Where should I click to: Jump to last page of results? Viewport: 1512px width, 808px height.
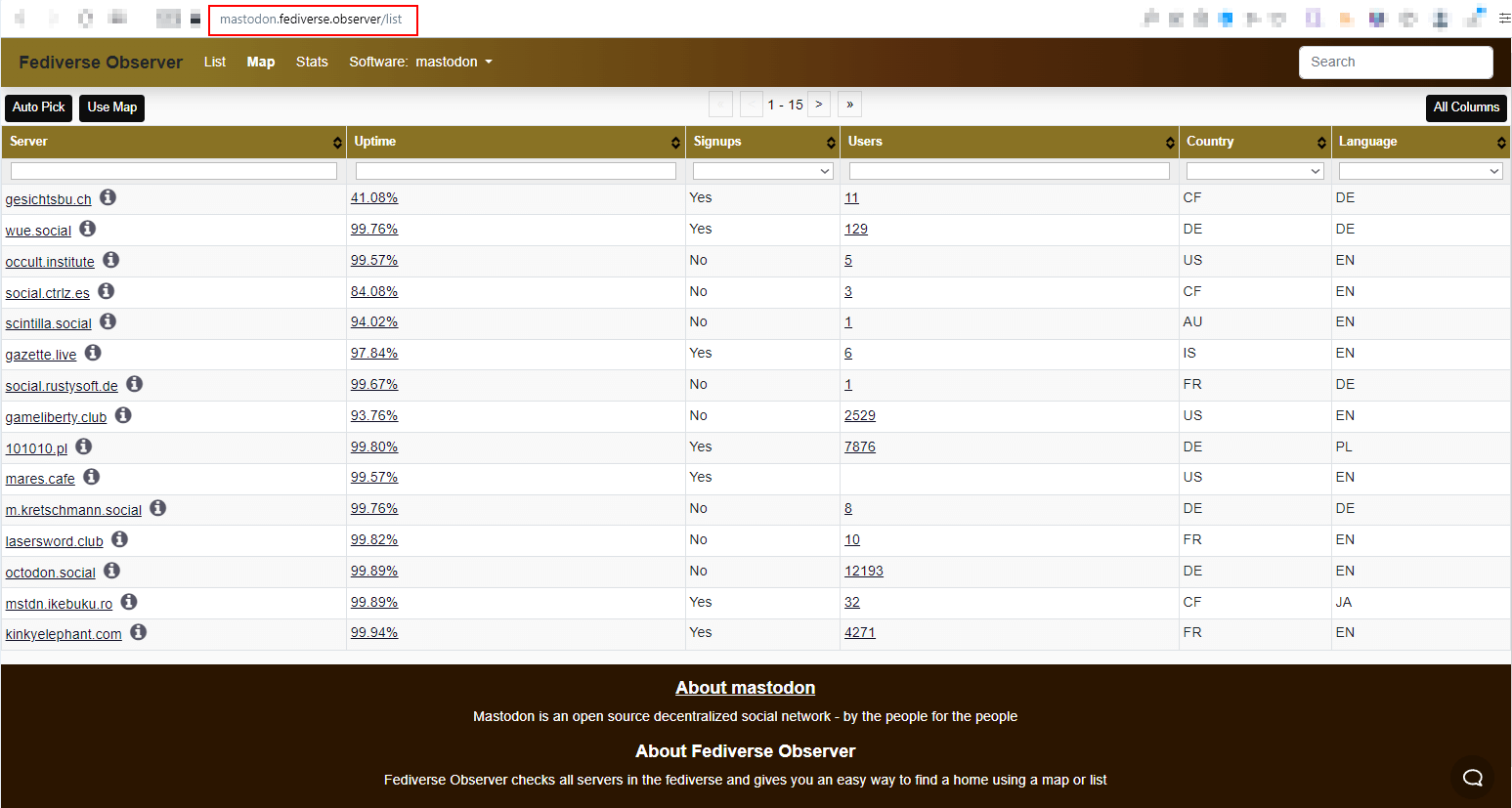(850, 105)
